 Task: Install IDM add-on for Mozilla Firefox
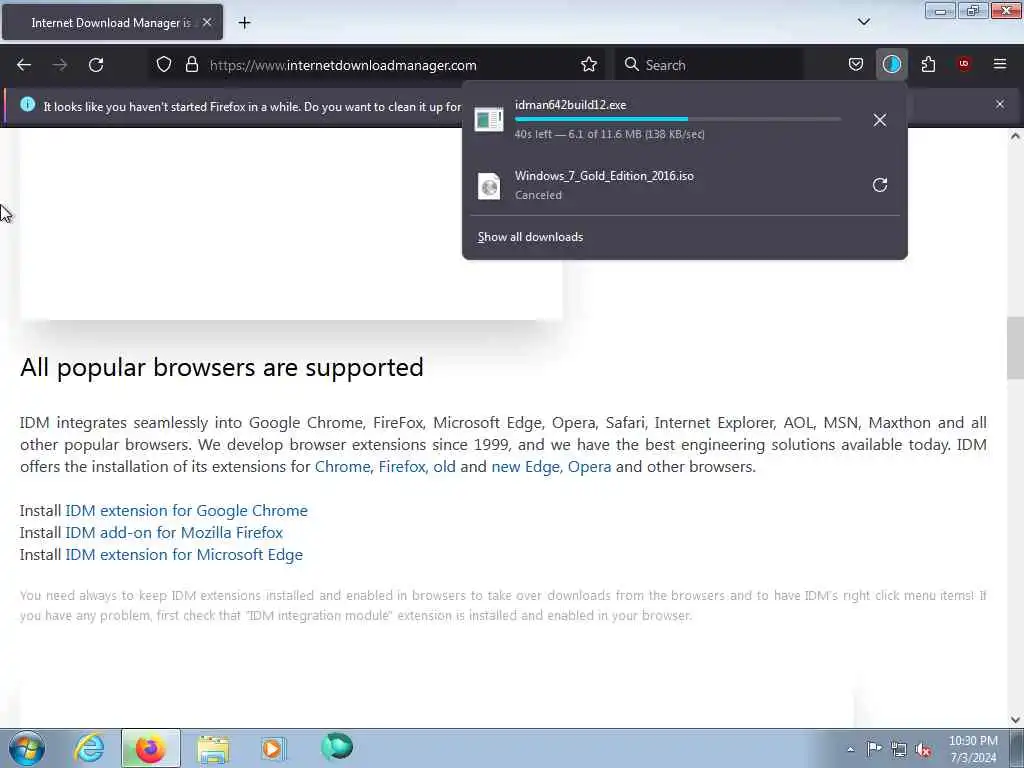[x=174, y=532]
